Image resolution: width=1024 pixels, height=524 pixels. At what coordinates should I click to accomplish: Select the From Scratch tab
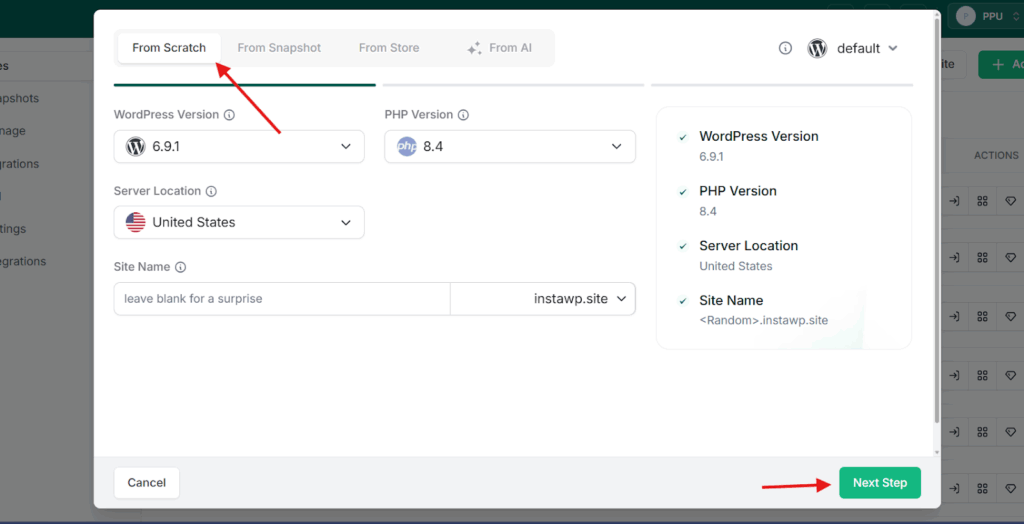(x=169, y=48)
